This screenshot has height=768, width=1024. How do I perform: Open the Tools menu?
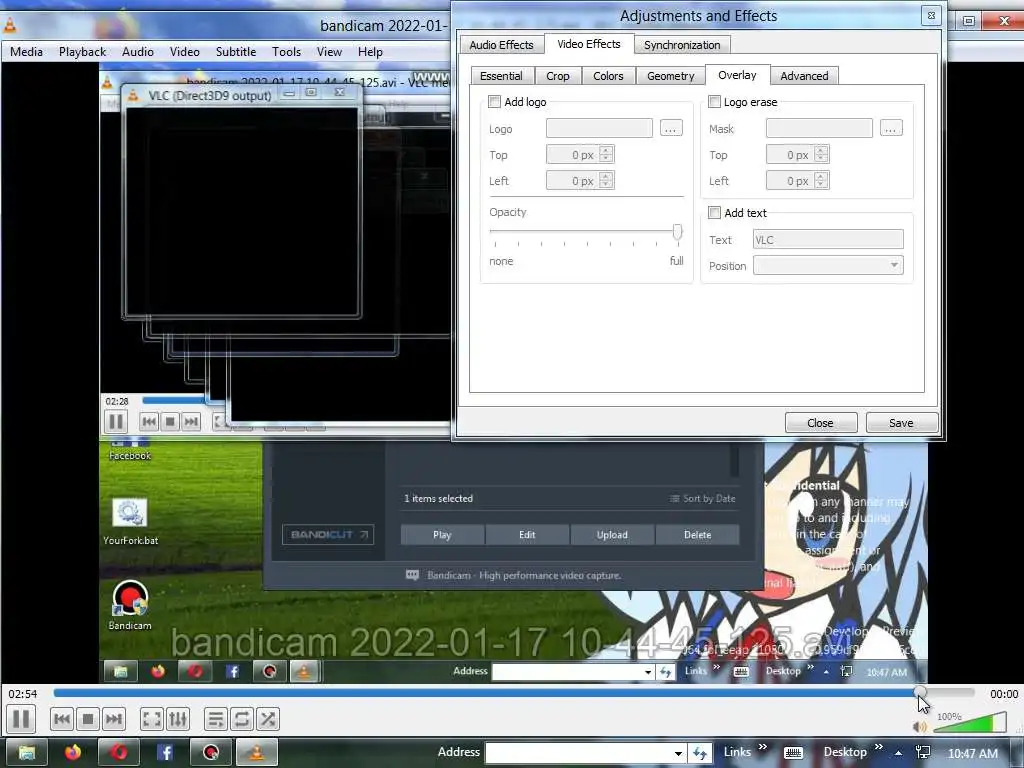point(286,52)
